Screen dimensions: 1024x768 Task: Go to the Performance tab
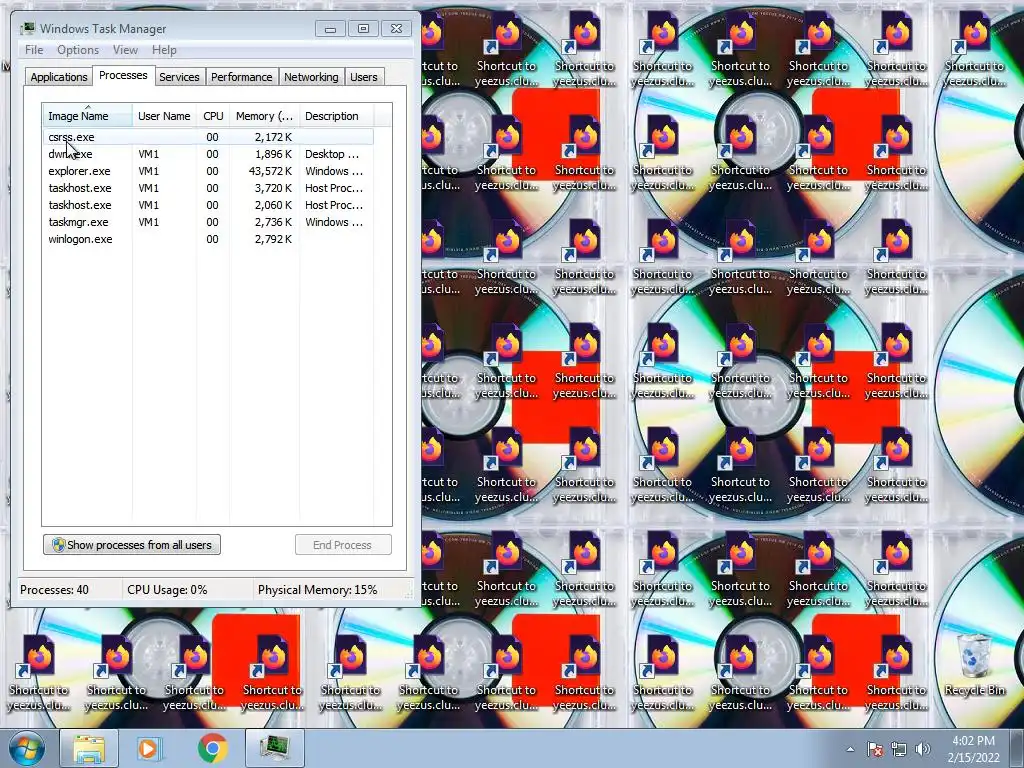coord(242,77)
